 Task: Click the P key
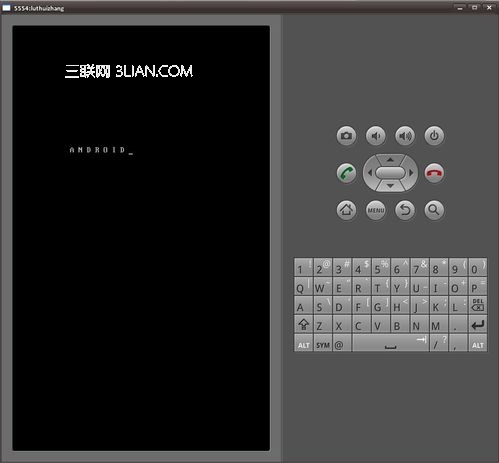click(x=477, y=286)
